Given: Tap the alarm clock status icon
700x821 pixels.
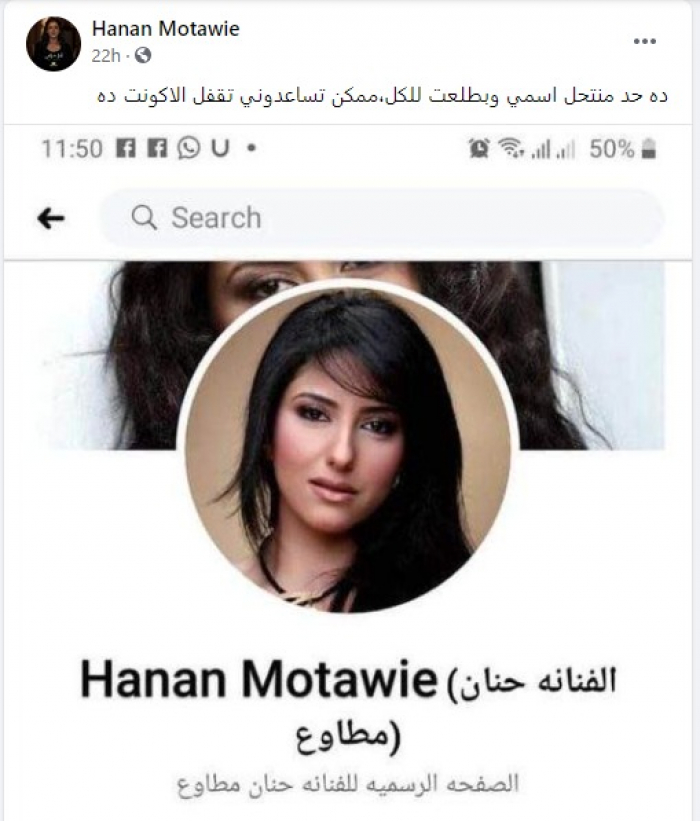Looking at the screenshot, I should (x=479, y=148).
